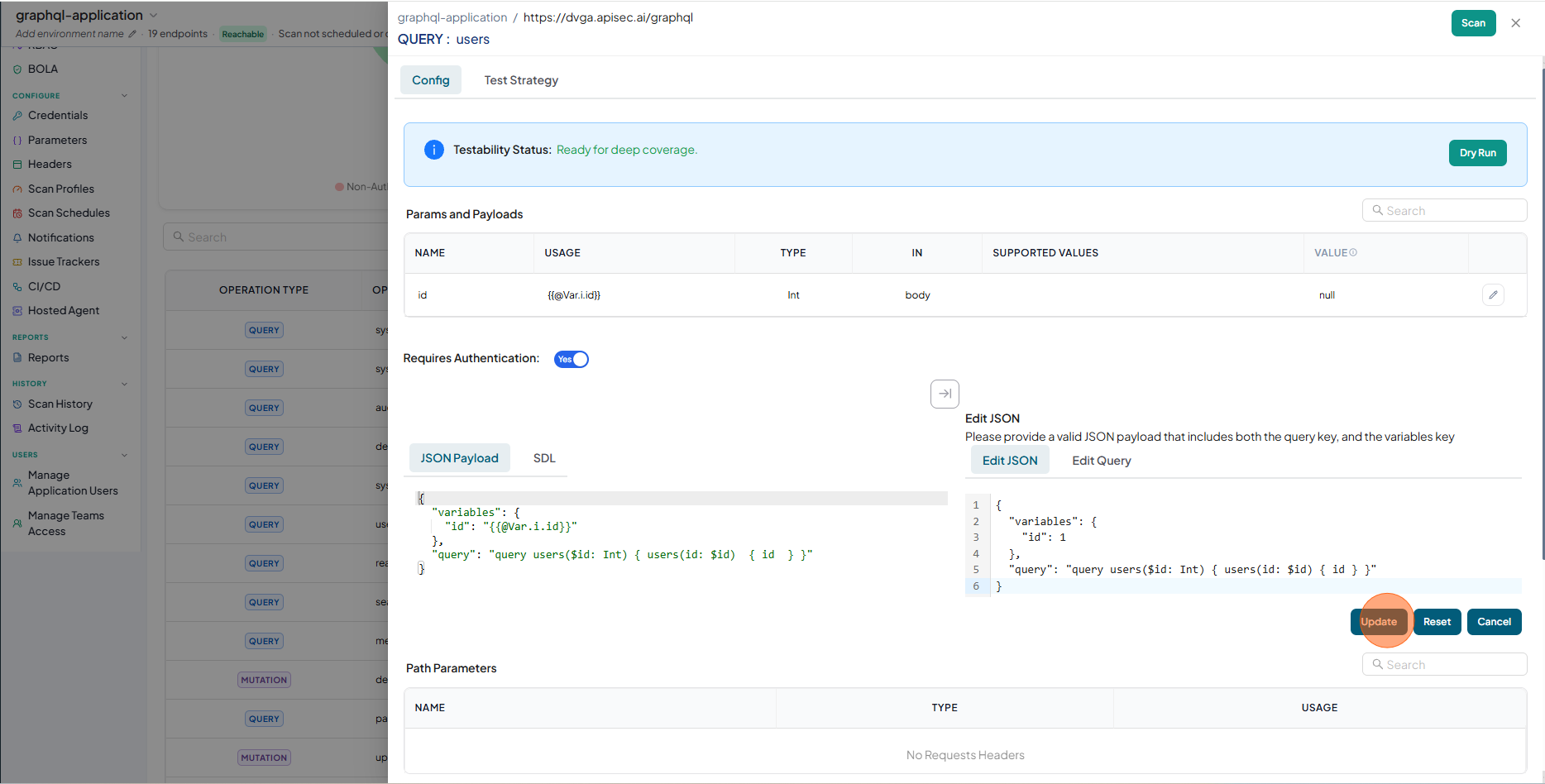The width and height of the screenshot is (1545, 784).
Task: Switch to the Edit Query tab
Action: [x=1102, y=461]
